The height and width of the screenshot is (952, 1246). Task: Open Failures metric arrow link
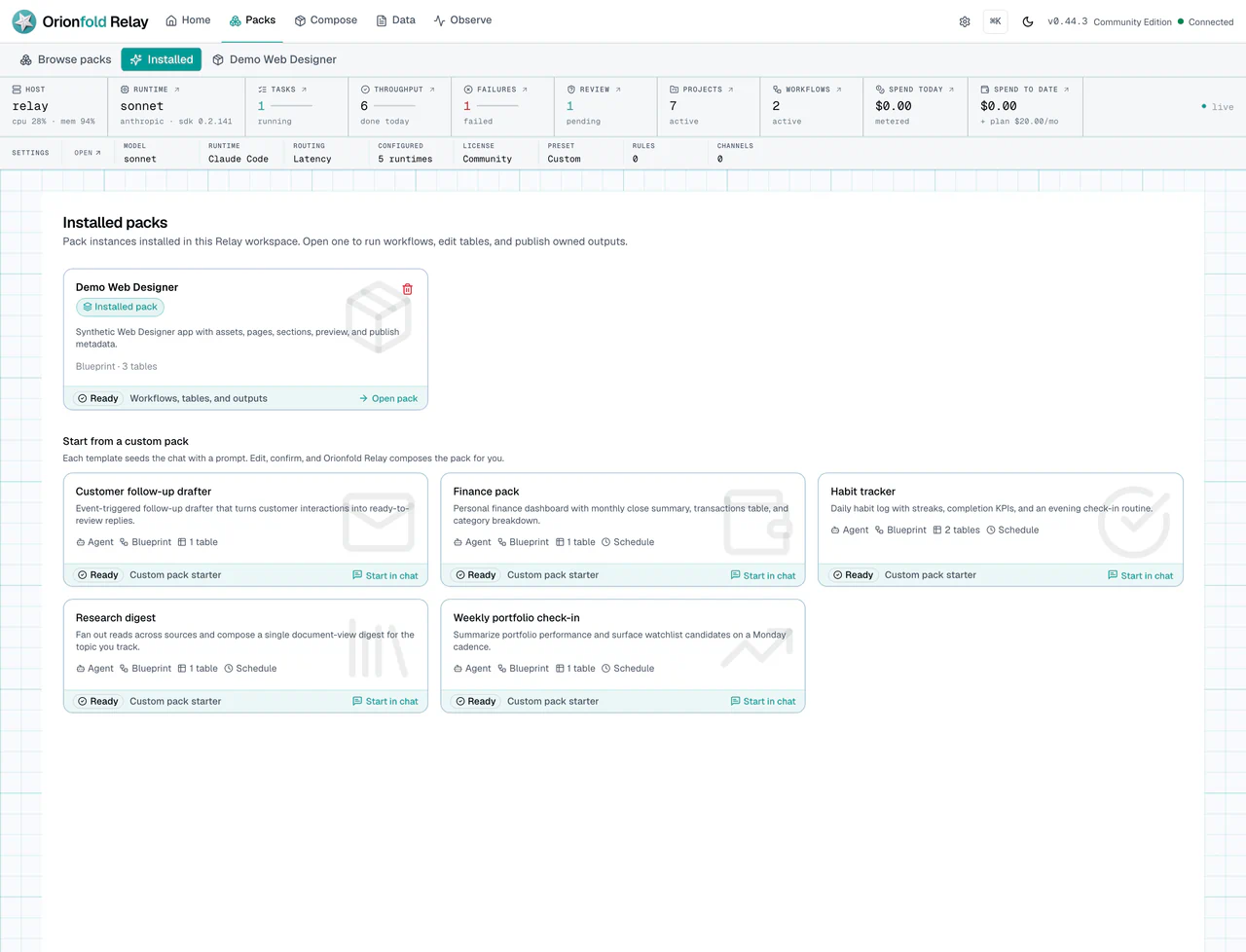tap(525, 90)
